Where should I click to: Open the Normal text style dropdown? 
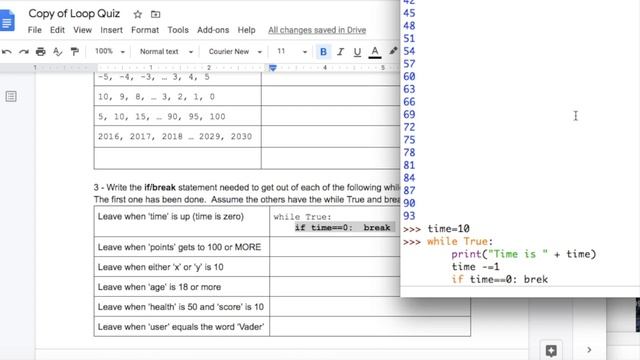pos(166,51)
